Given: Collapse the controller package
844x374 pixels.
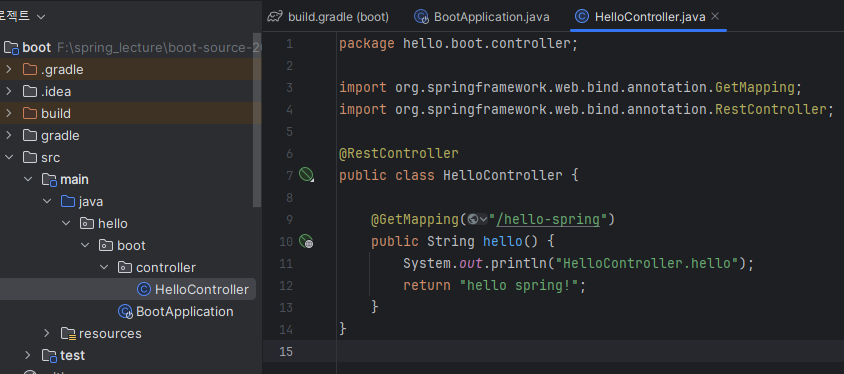Looking at the screenshot, I should pos(104,267).
